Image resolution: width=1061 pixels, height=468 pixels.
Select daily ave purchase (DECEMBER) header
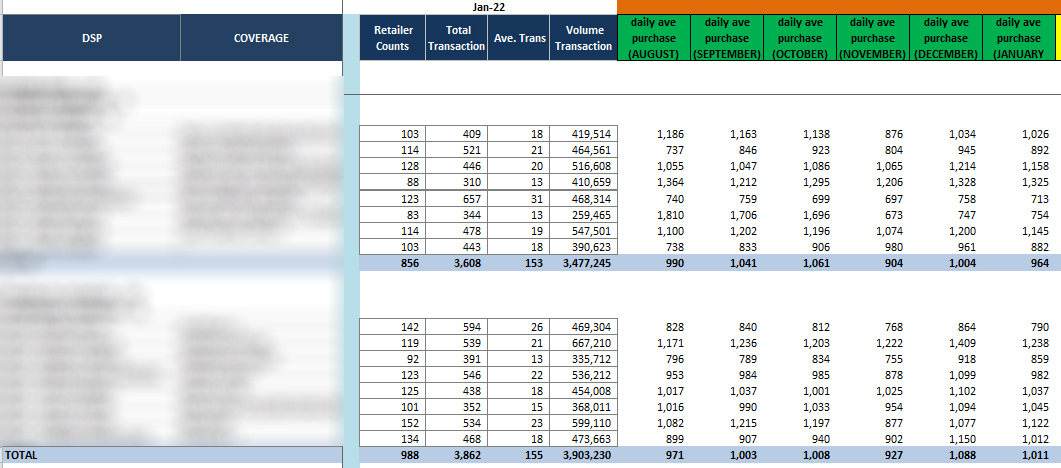point(946,38)
